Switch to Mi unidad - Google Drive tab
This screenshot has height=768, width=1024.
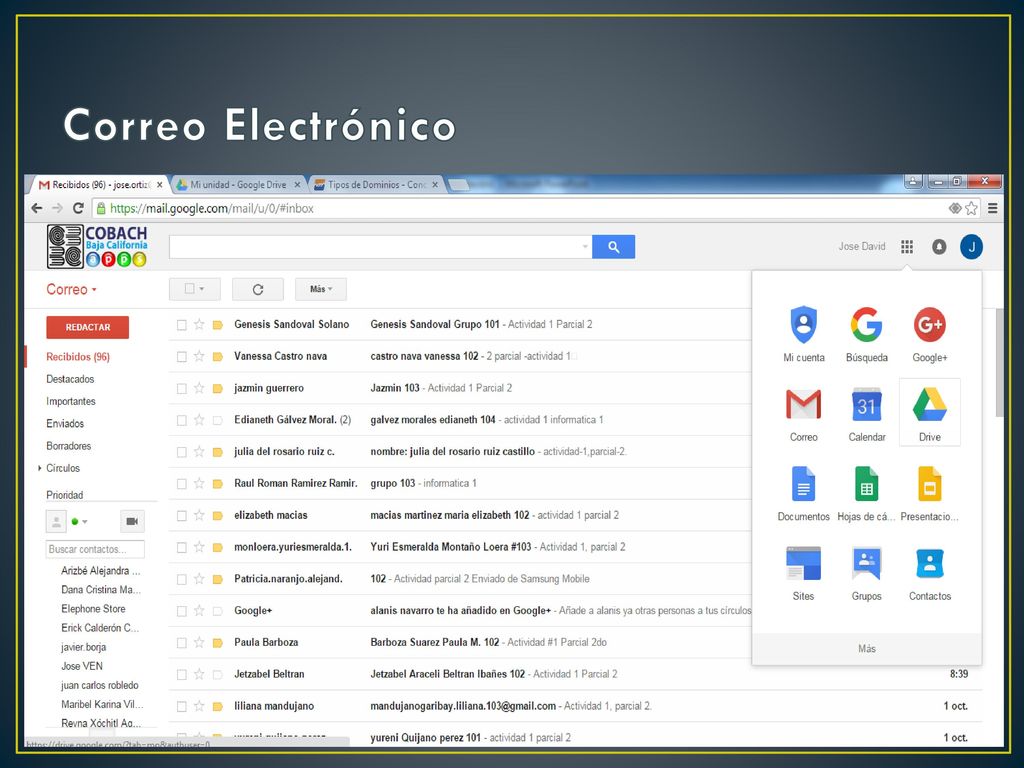pyautogui.click(x=238, y=185)
